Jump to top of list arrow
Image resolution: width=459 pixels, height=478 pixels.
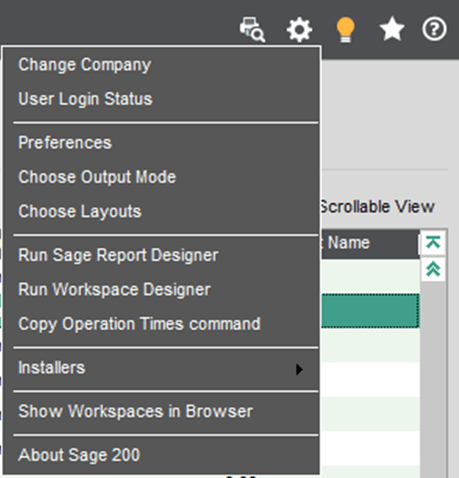click(x=433, y=242)
